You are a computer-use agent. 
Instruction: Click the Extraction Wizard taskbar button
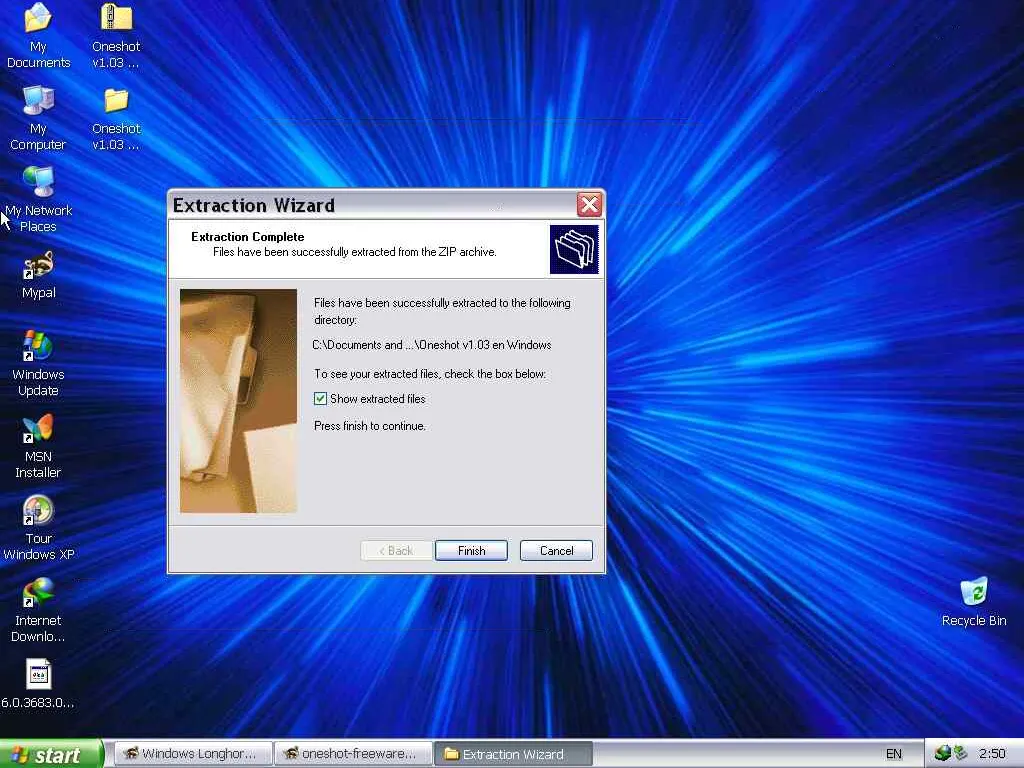(513, 754)
